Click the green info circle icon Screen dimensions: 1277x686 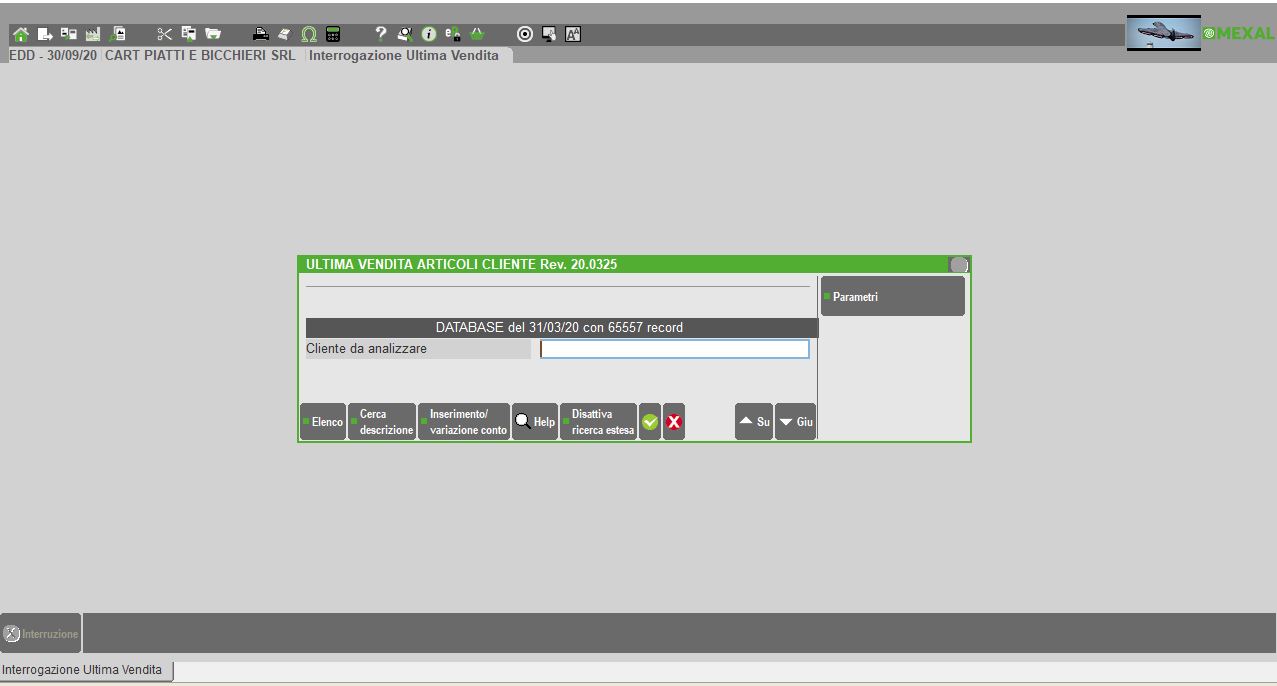pyautogui.click(x=429, y=35)
